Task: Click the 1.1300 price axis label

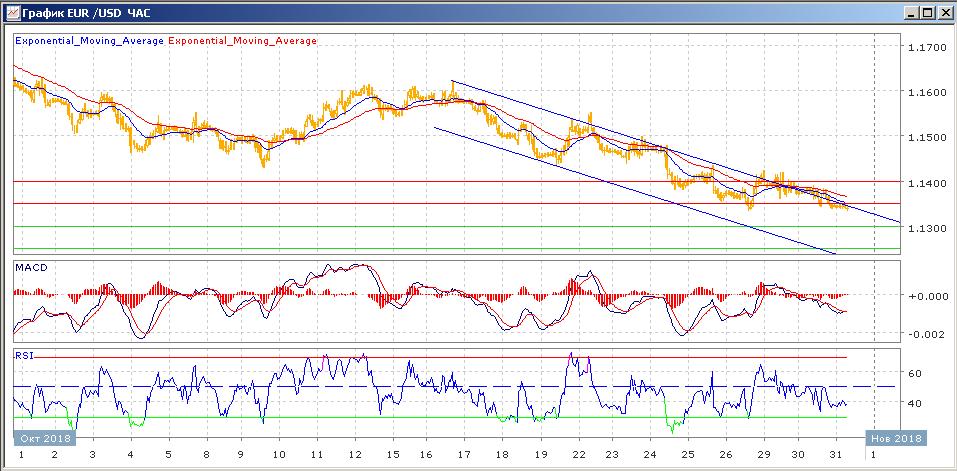Action: [924, 229]
